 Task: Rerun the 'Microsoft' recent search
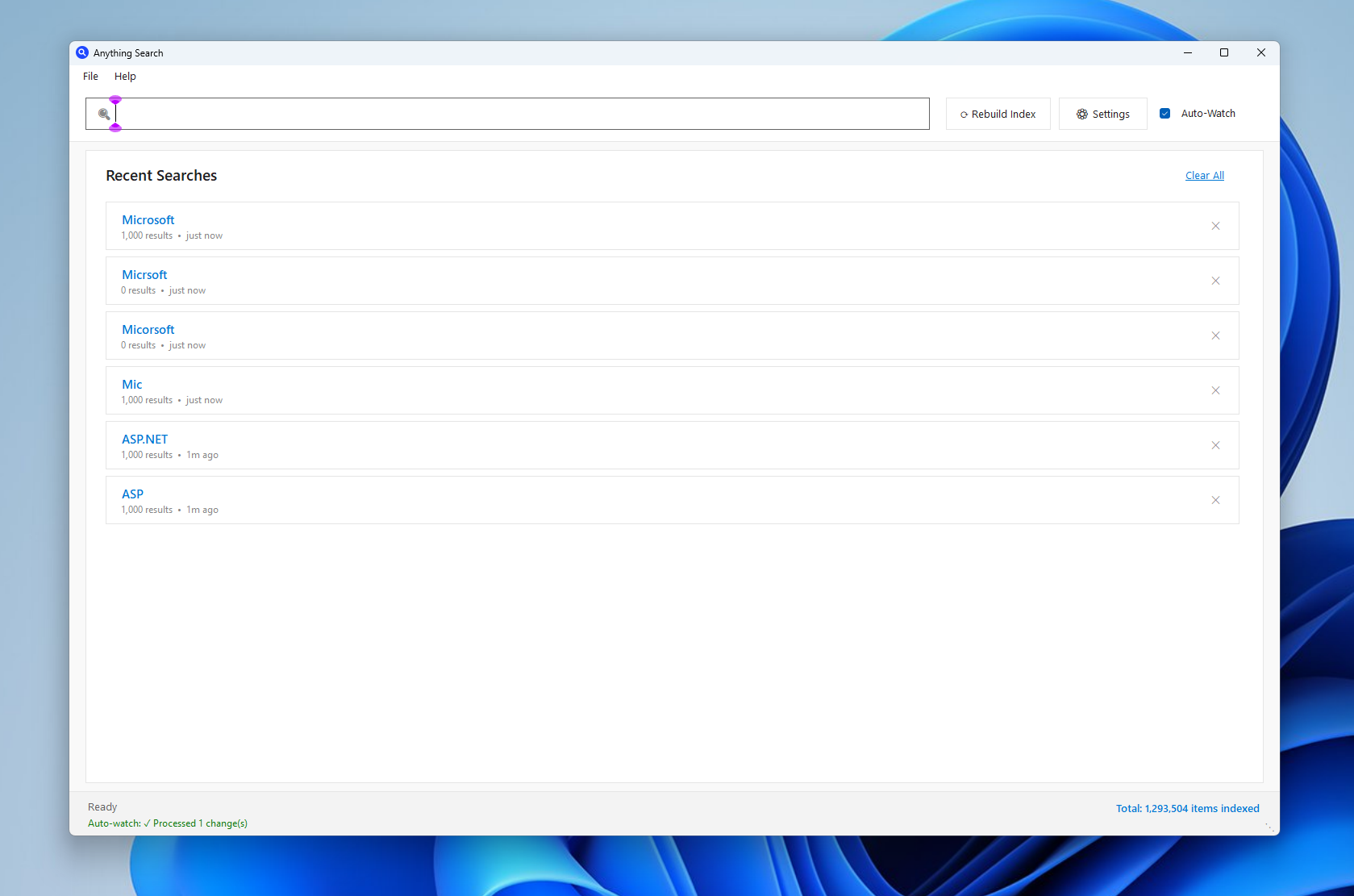coord(148,219)
